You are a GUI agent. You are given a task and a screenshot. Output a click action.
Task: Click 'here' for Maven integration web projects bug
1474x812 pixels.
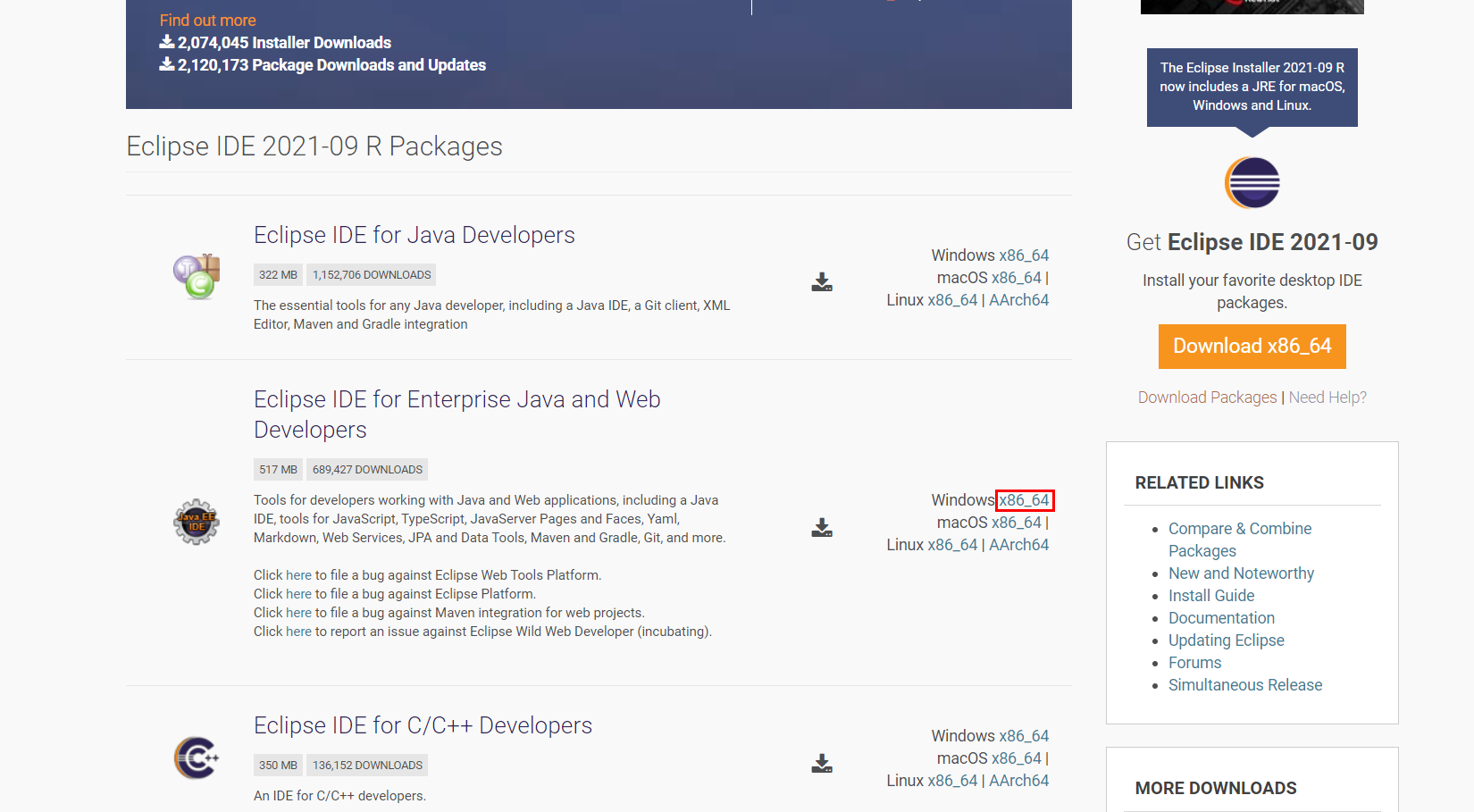tap(298, 613)
